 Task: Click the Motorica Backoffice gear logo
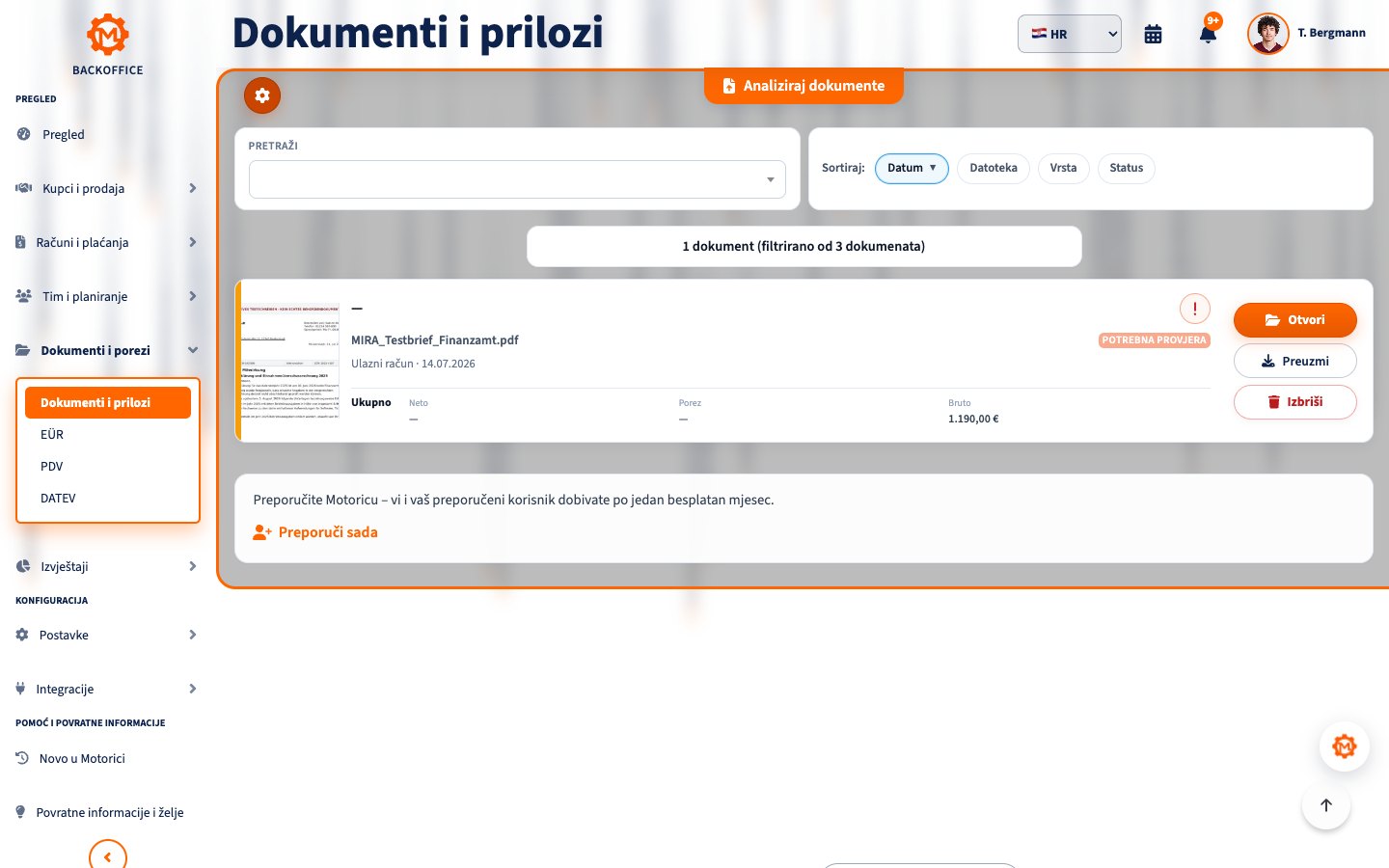107,35
